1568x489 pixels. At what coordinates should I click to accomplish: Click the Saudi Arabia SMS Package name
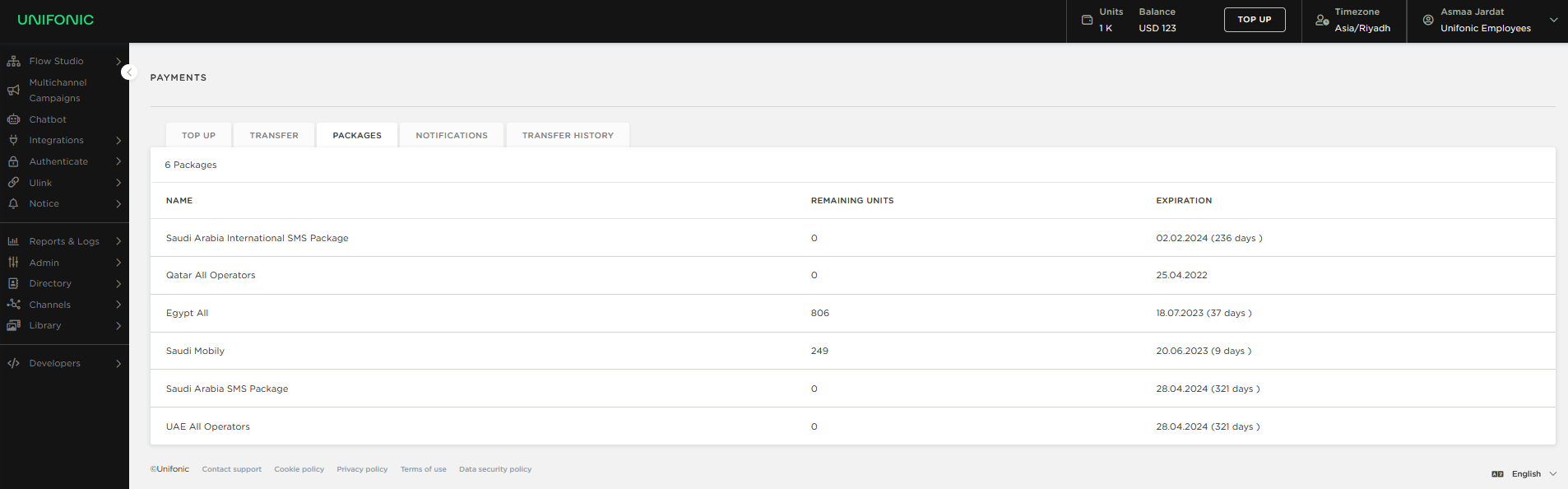[227, 389]
